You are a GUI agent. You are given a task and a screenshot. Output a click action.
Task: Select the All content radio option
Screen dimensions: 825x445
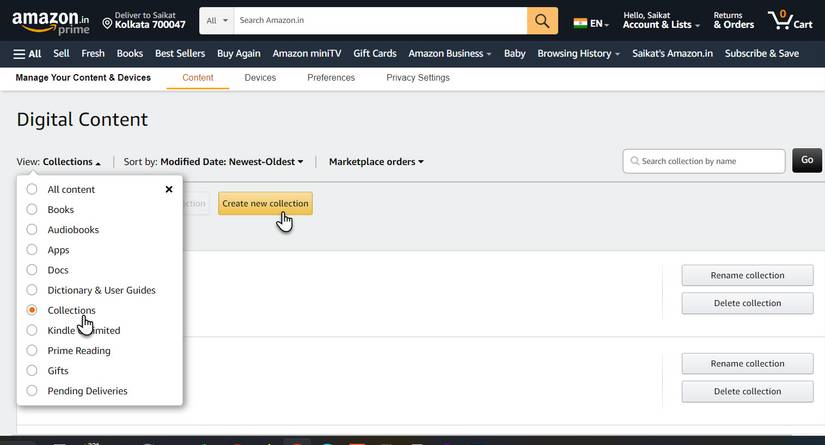point(32,189)
